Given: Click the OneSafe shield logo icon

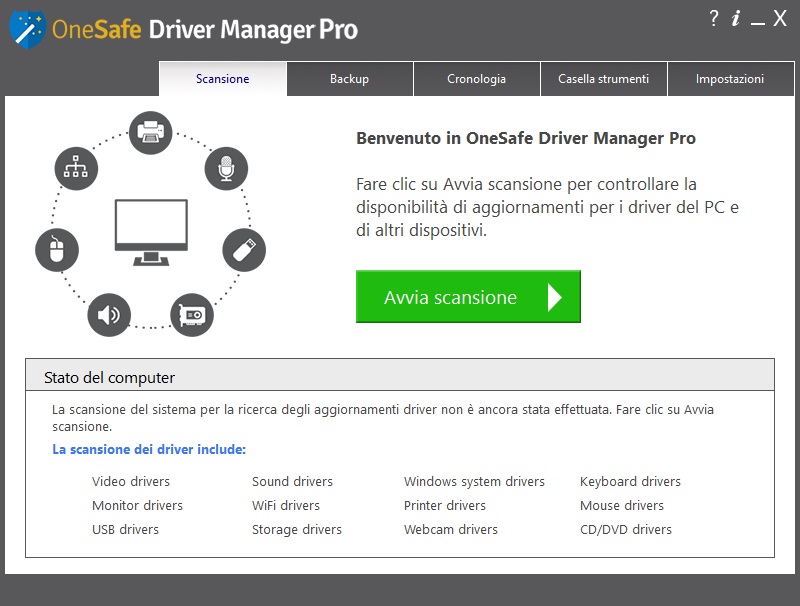Looking at the screenshot, I should (x=28, y=30).
